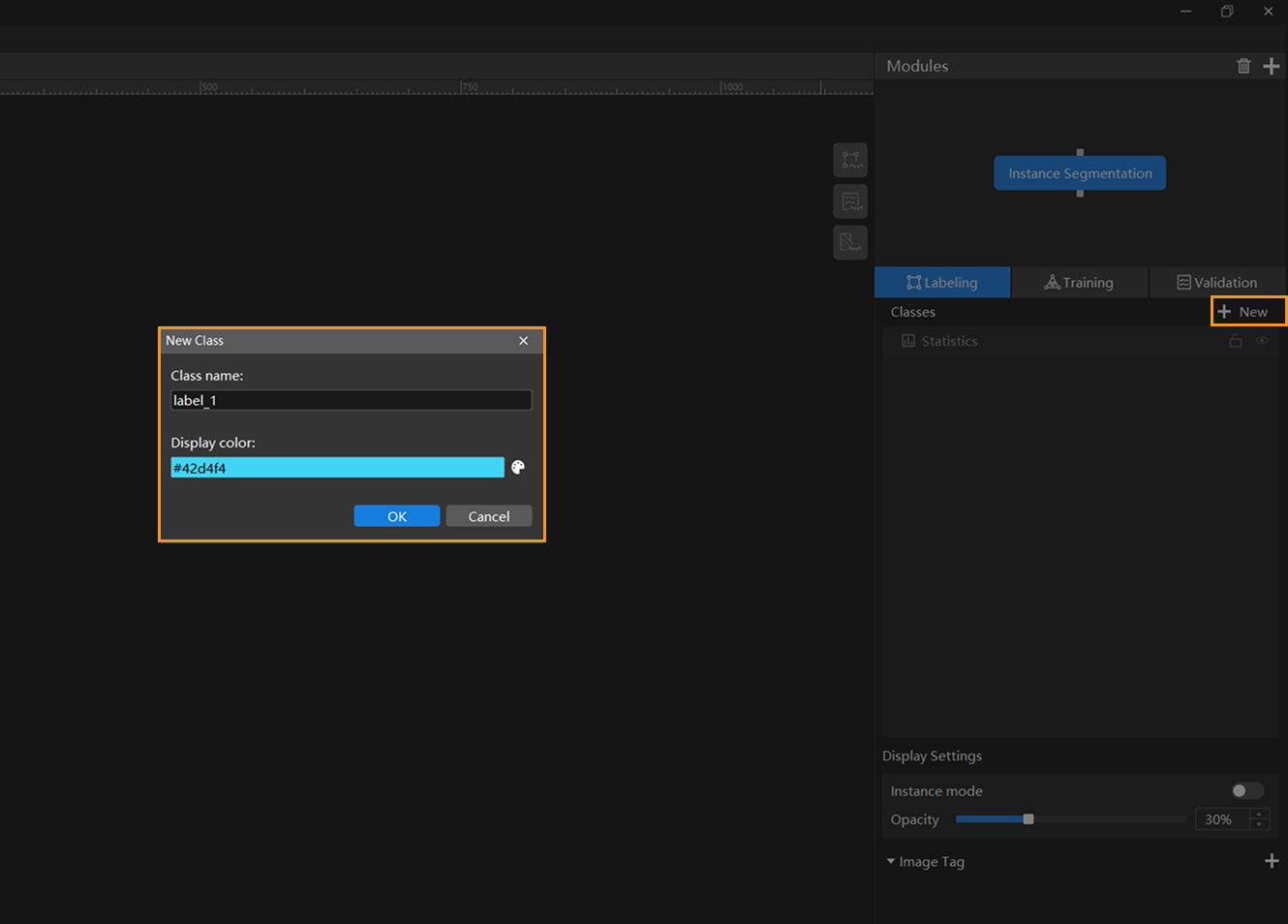Close the New Class dialog
Image resolution: width=1288 pixels, height=924 pixels.
click(x=523, y=341)
